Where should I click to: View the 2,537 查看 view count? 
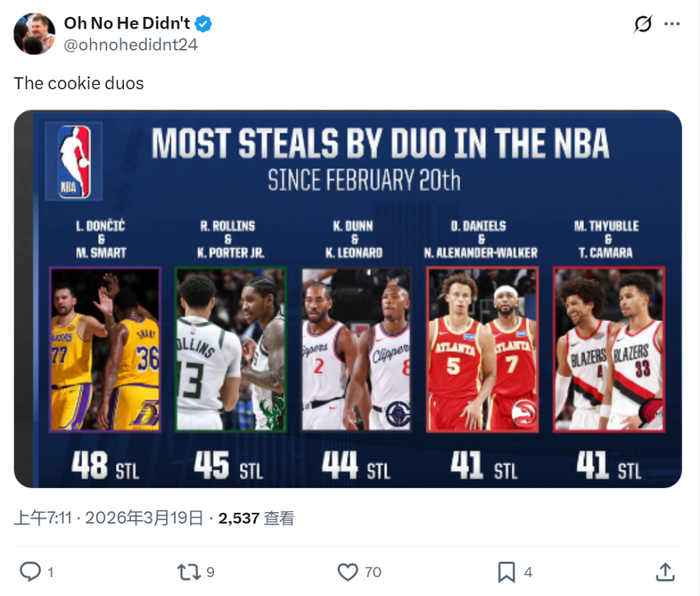click(256, 518)
